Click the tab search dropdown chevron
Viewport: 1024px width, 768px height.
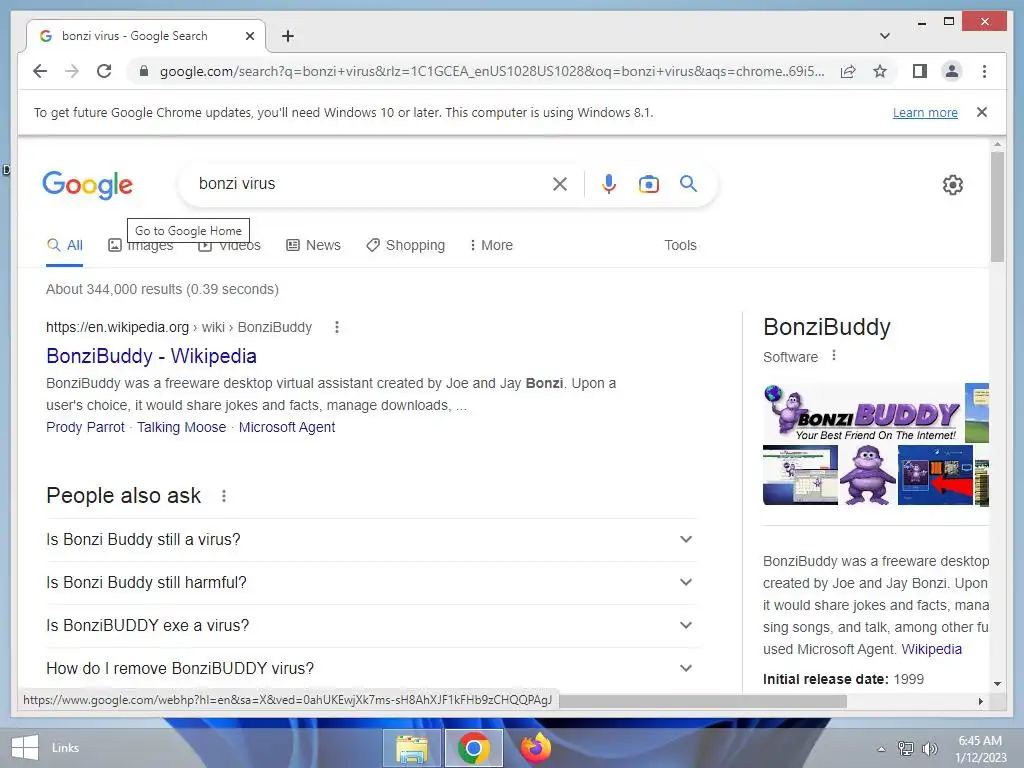pos(885,36)
